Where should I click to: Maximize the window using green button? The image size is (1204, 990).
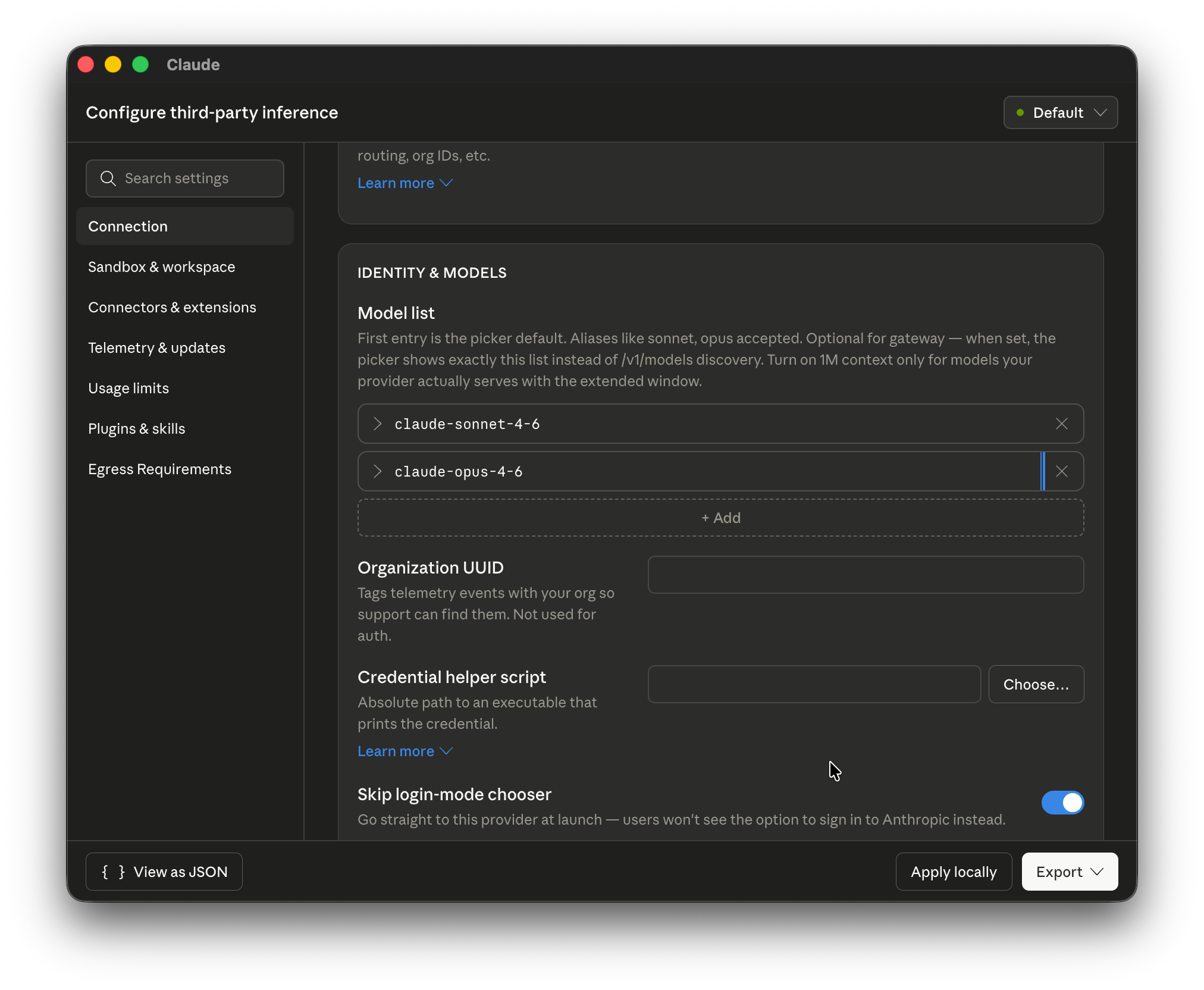coord(140,64)
